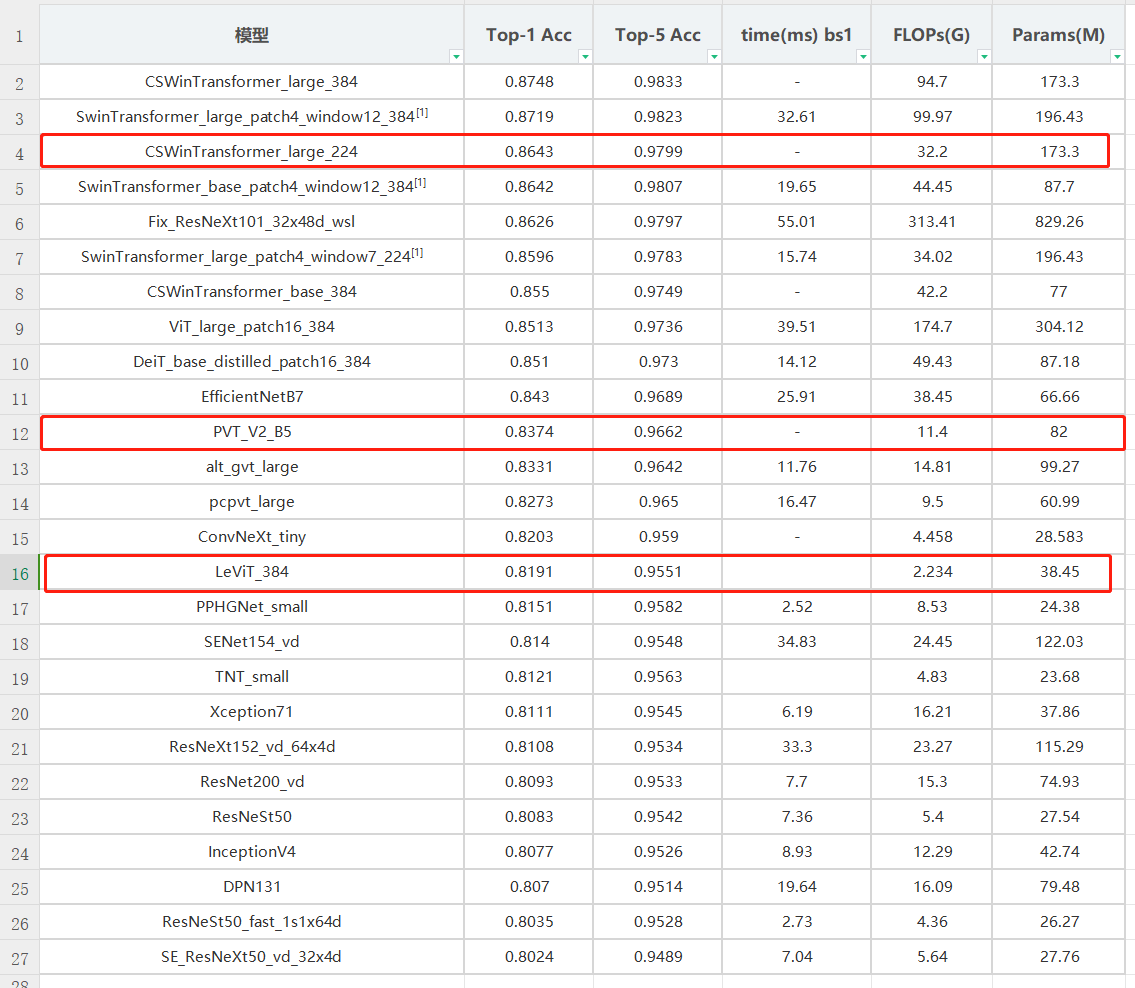Click Params value 115.29
1135x988 pixels.
pos(1059,747)
